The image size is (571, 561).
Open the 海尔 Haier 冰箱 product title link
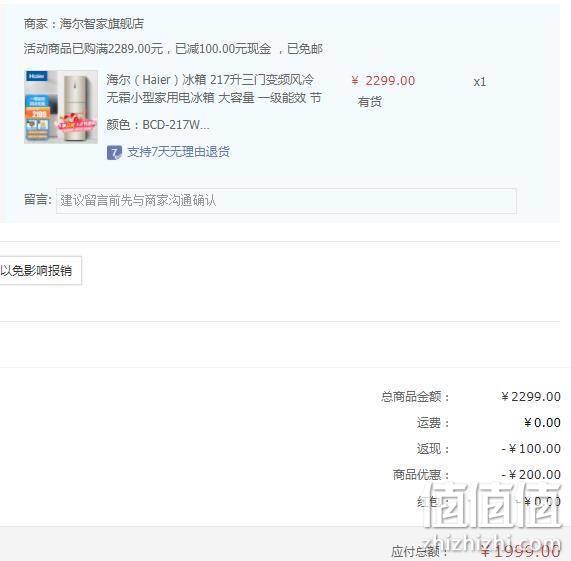coord(214,88)
